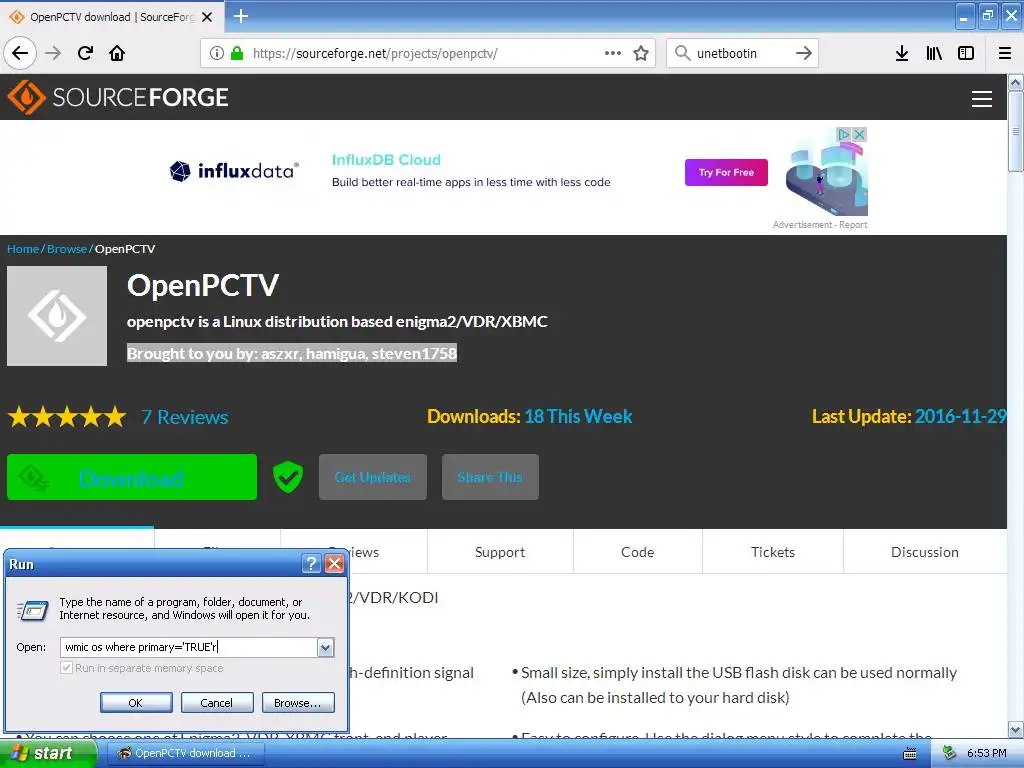Click the five-star rating
This screenshot has height=768, width=1024.
coord(67,416)
